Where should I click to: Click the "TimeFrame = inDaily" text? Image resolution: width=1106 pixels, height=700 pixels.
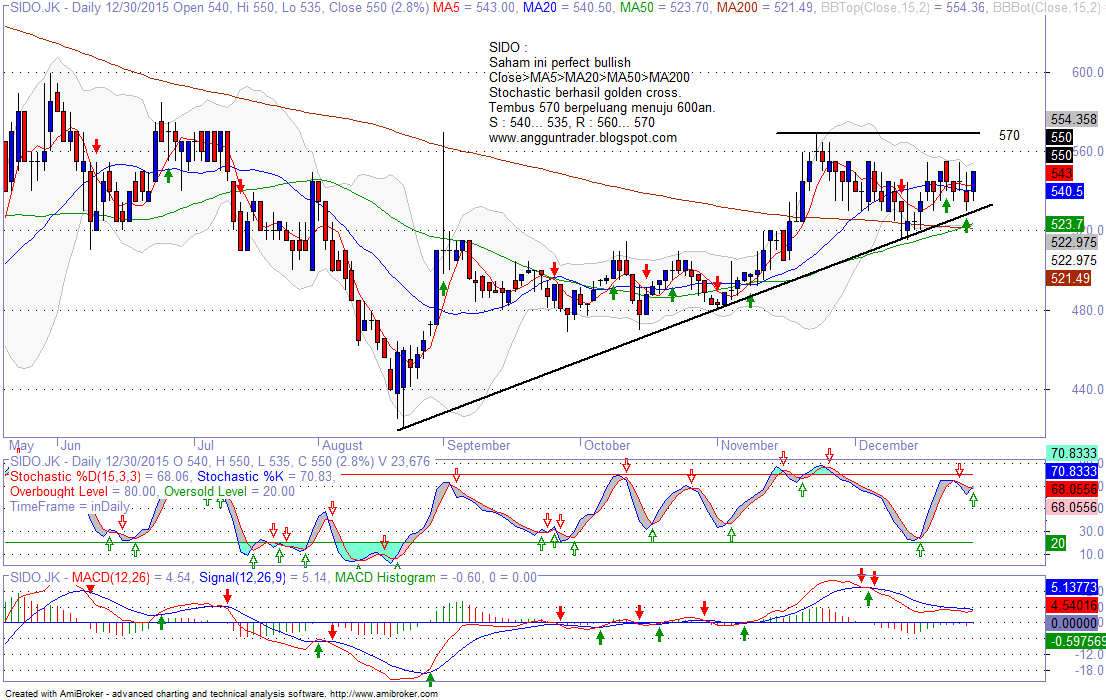pos(70,506)
